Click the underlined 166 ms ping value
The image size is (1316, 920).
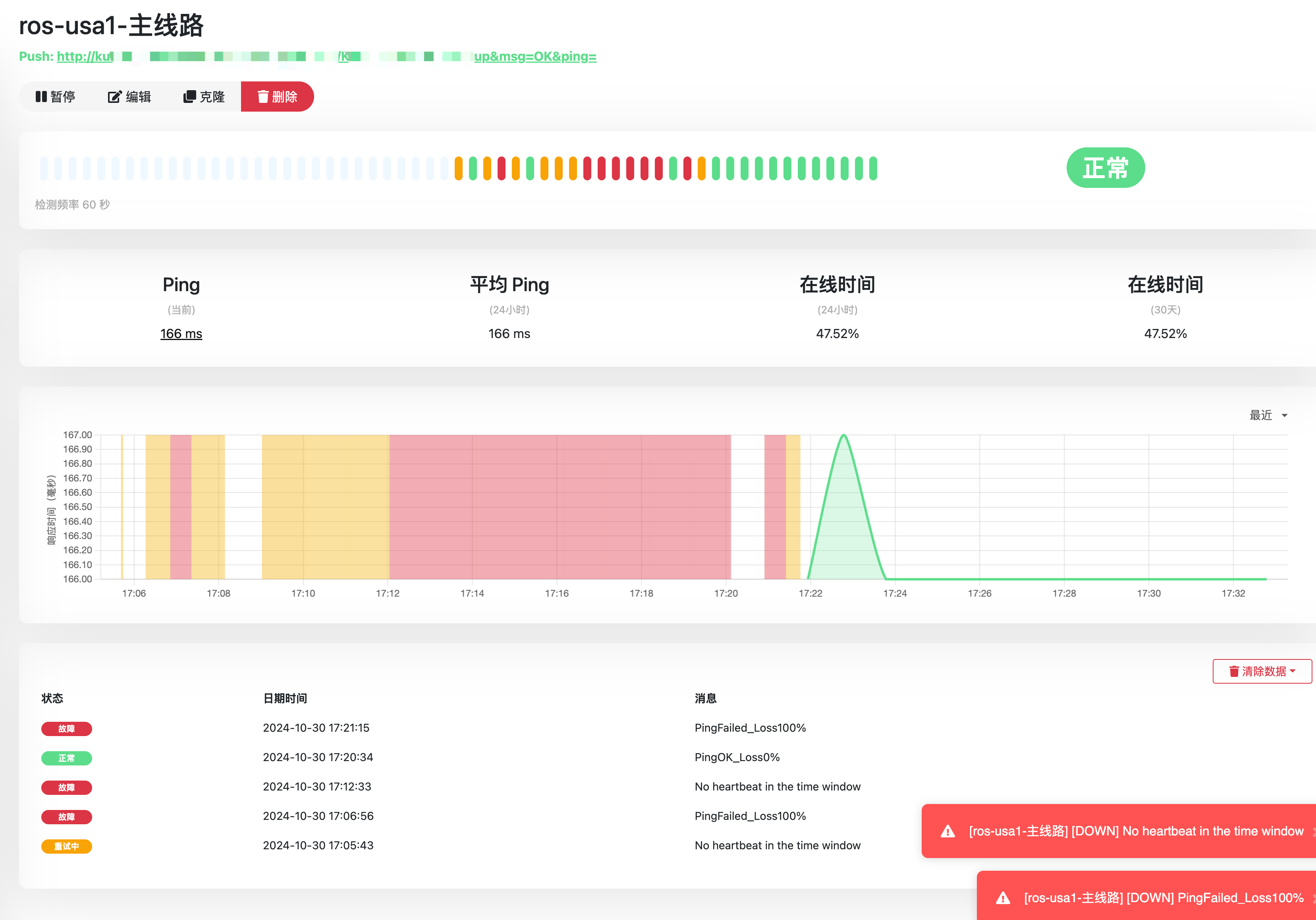click(181, 334)
